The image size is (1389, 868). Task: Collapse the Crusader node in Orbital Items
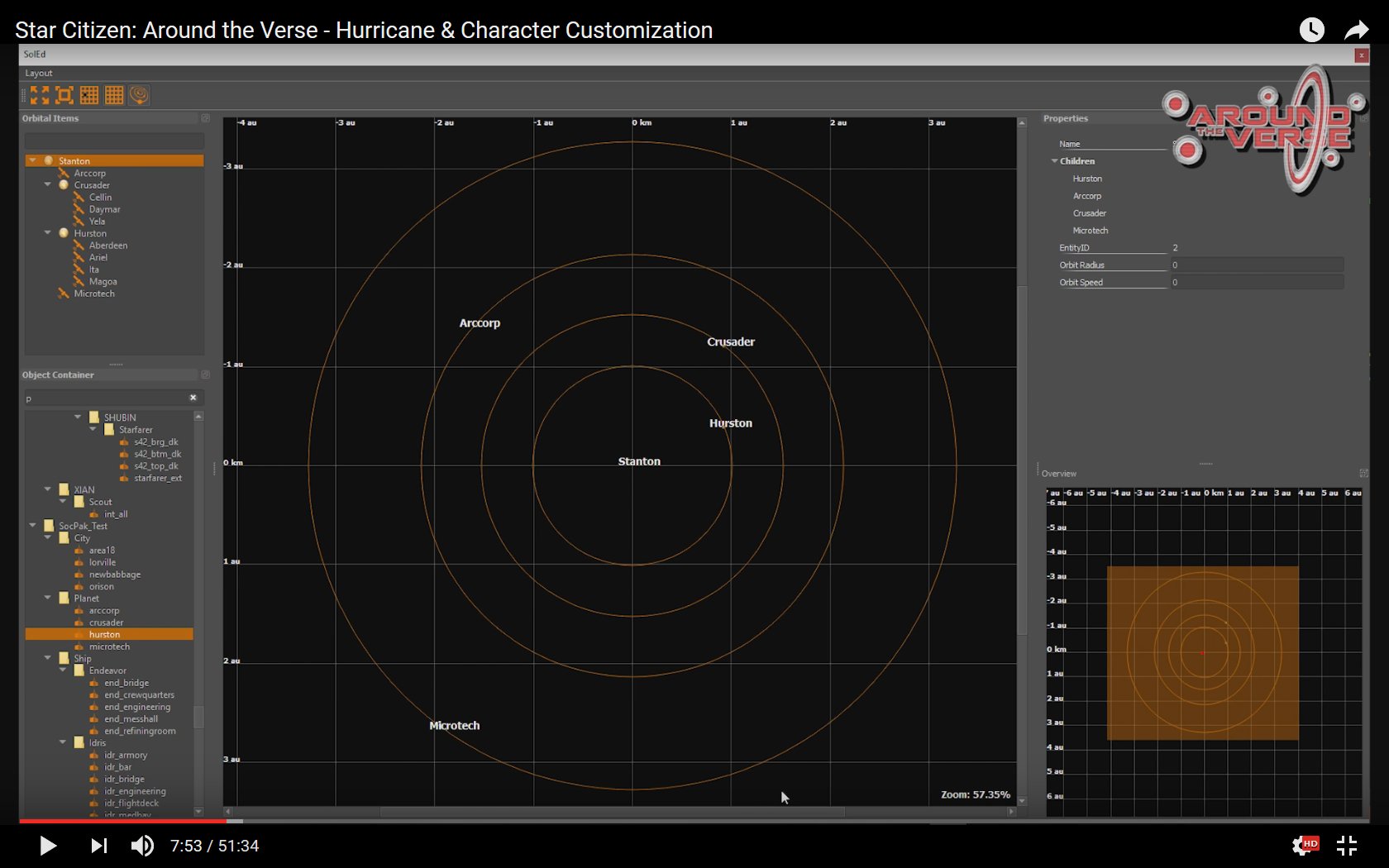[x=48, y=185]
